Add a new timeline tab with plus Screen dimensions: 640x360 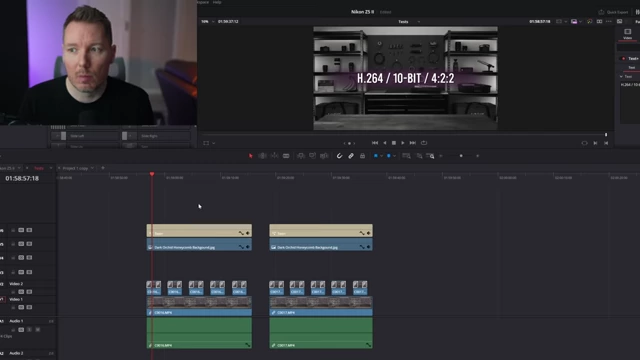tap(103, 168)
